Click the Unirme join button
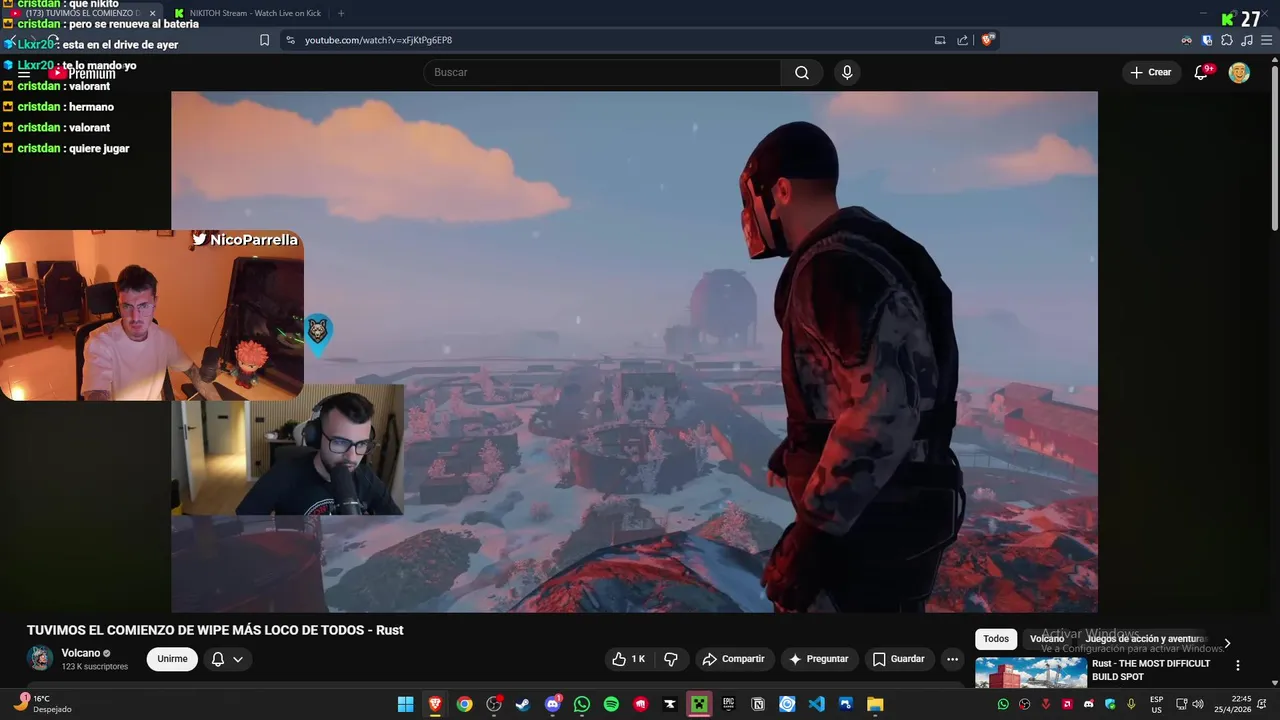The image size is (1280, 720). pyautogui.click(x=172, y=659)
